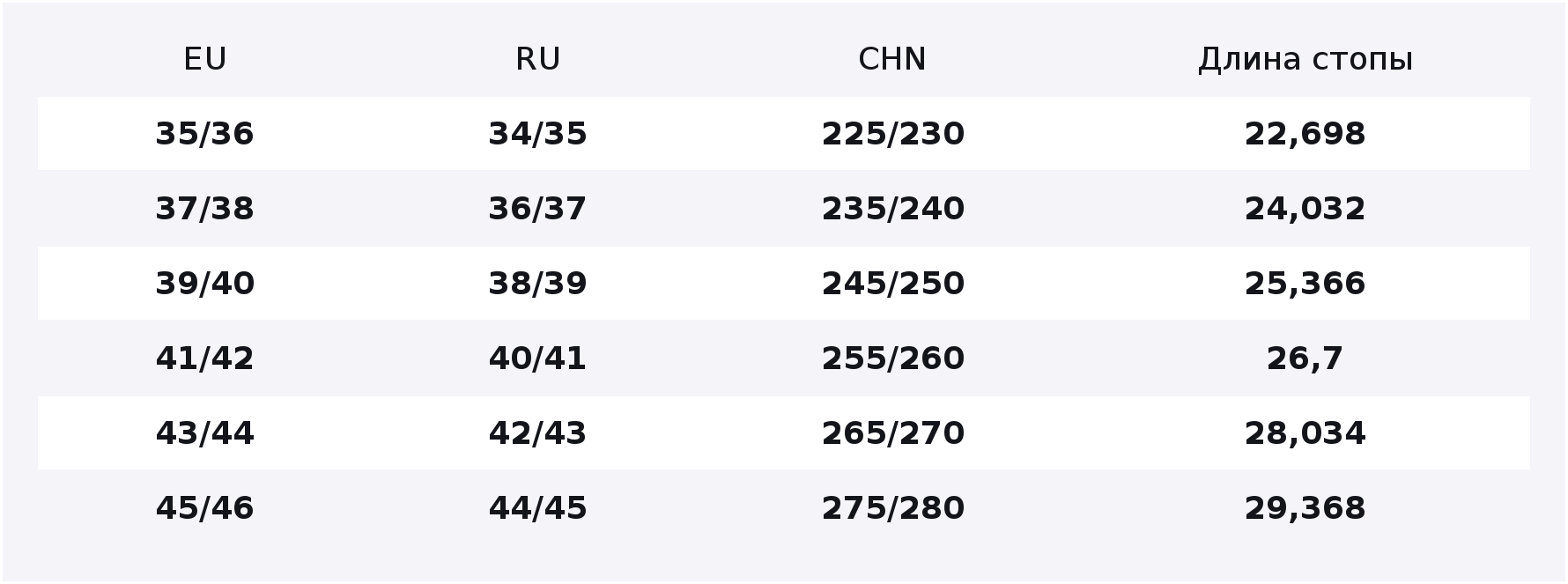Screen dimensions: 1568x584
Task: Click the CHN column header
Action: pyautogui.click(x=892, y=59)
